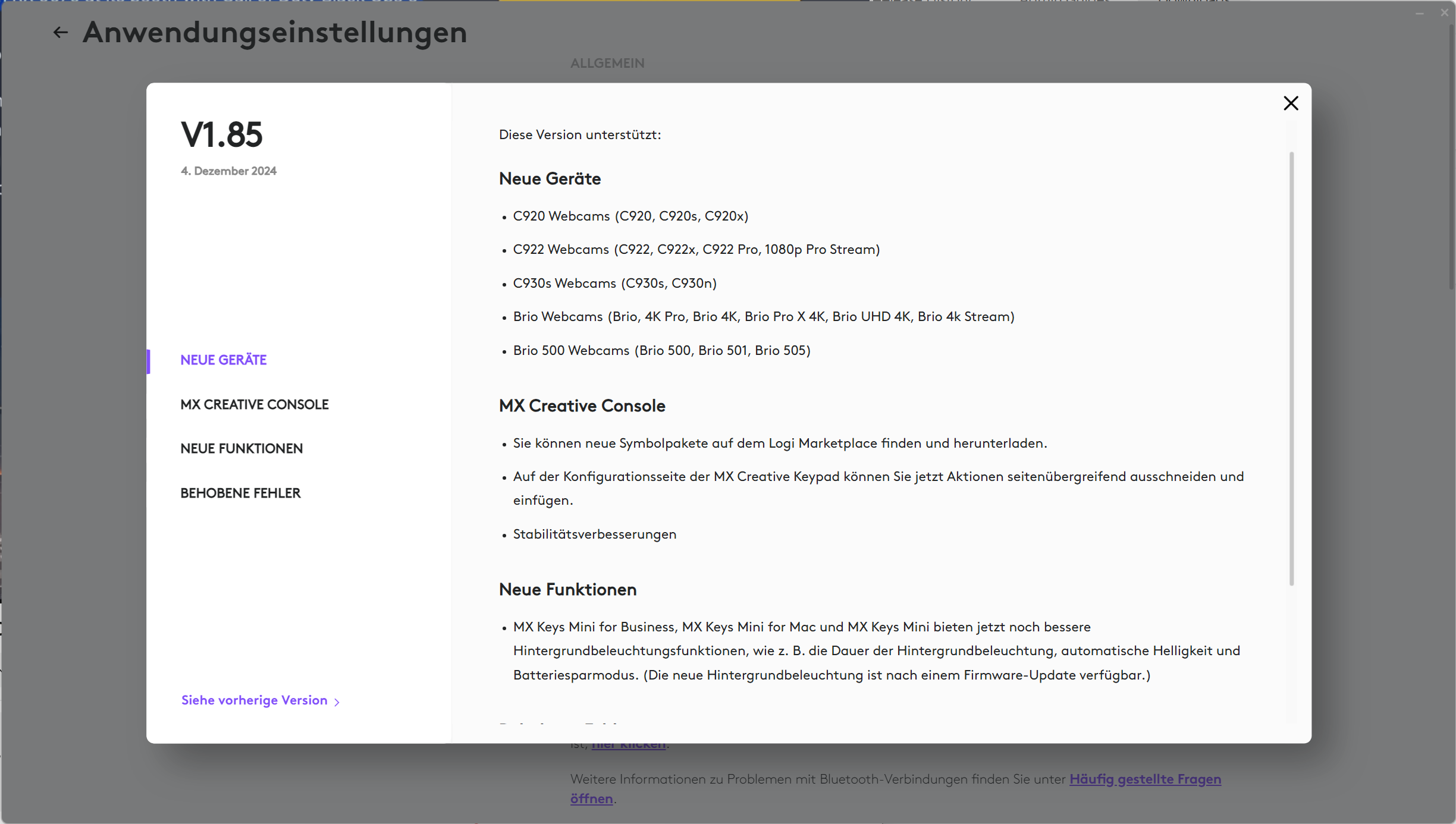Click the close cross inside the release notes popup

tap(1291, 103)
